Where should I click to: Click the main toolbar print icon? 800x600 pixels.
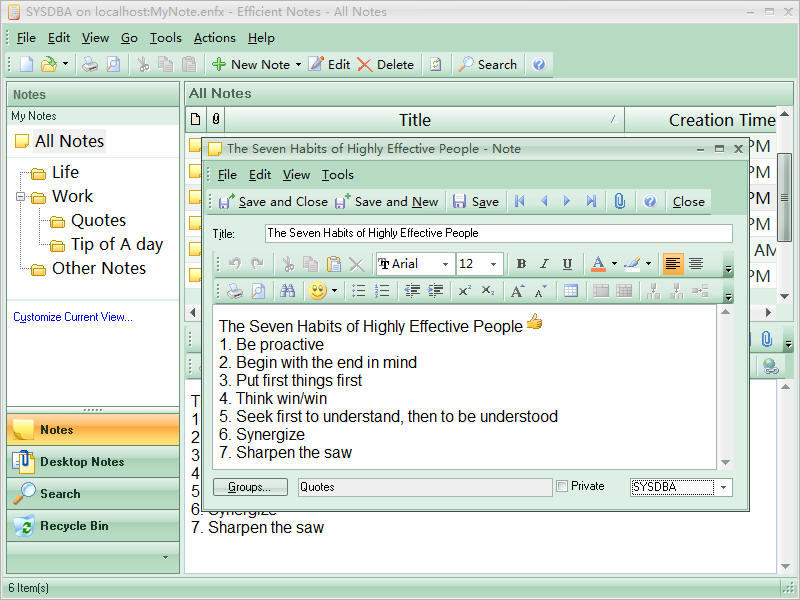click(x=90, y=64)
